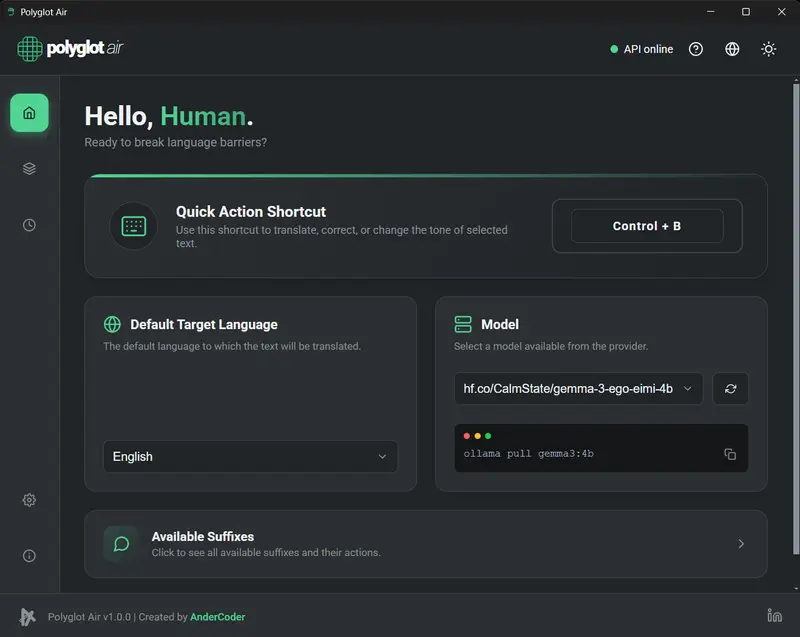Refresh the model list
This screenshot has height=637, width=800.
730,389
